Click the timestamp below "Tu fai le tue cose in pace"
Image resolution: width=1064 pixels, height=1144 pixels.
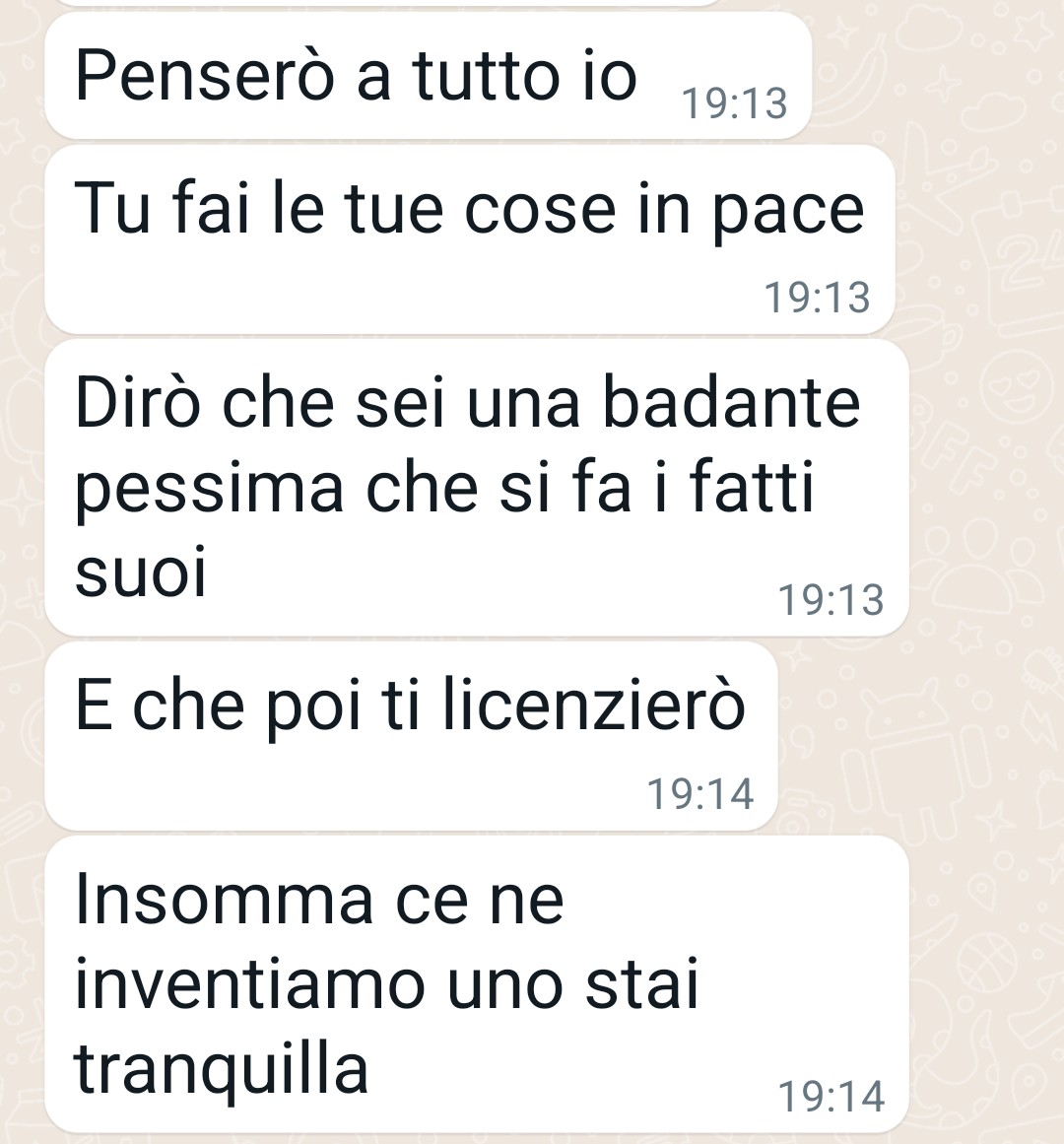817,298
